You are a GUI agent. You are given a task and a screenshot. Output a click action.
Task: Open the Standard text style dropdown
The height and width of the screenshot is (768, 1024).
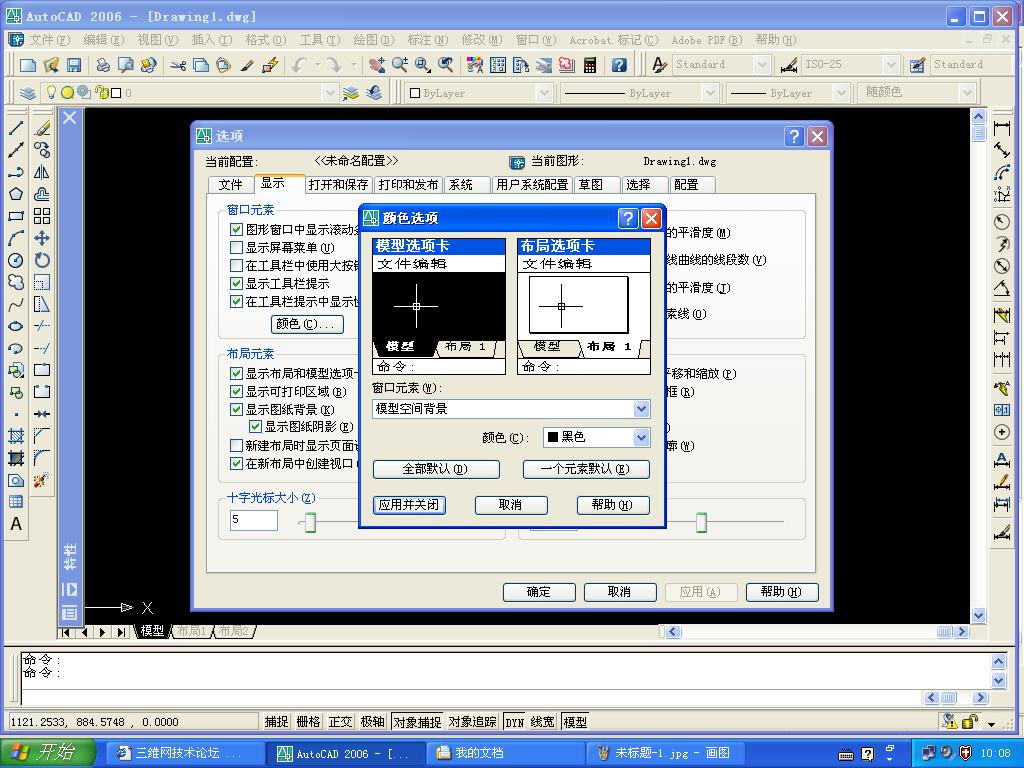[761, 65]
